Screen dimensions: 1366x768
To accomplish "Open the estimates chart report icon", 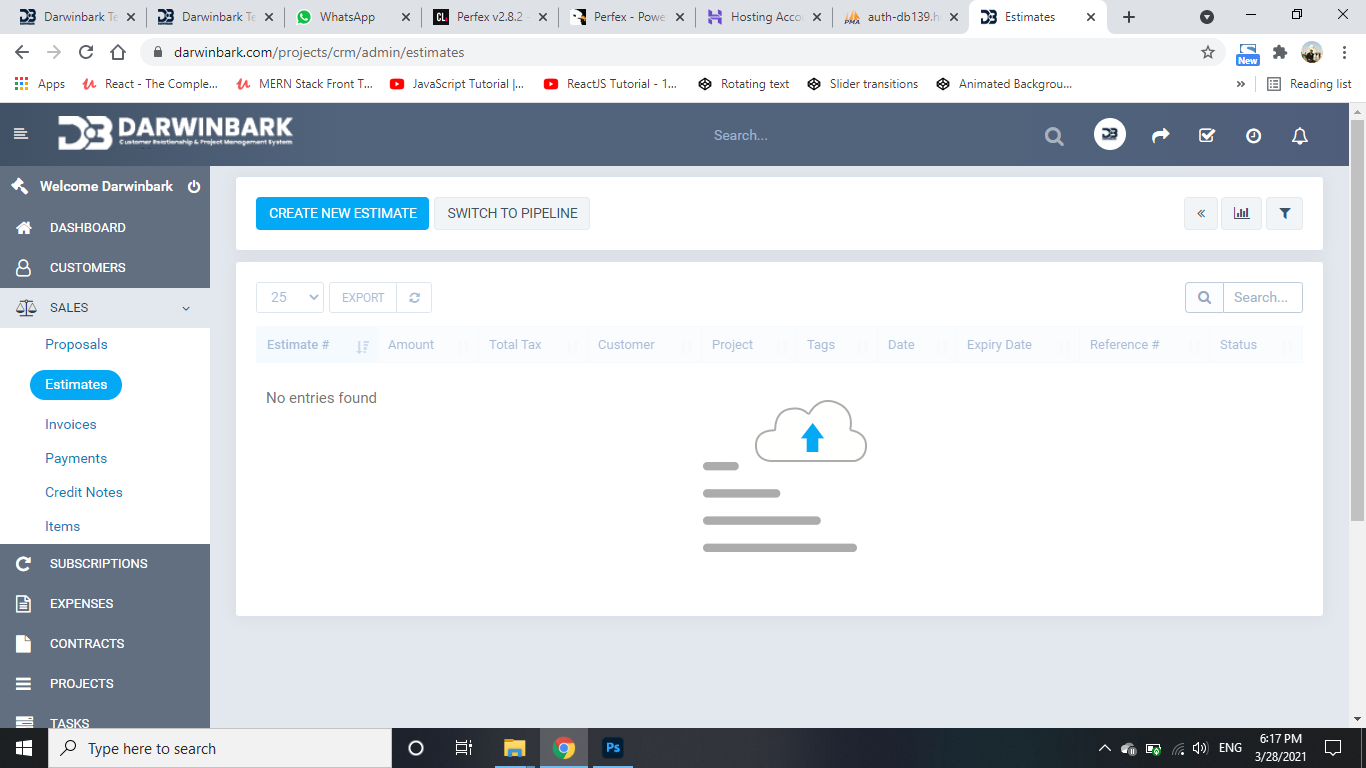I will pos(1241,213).
